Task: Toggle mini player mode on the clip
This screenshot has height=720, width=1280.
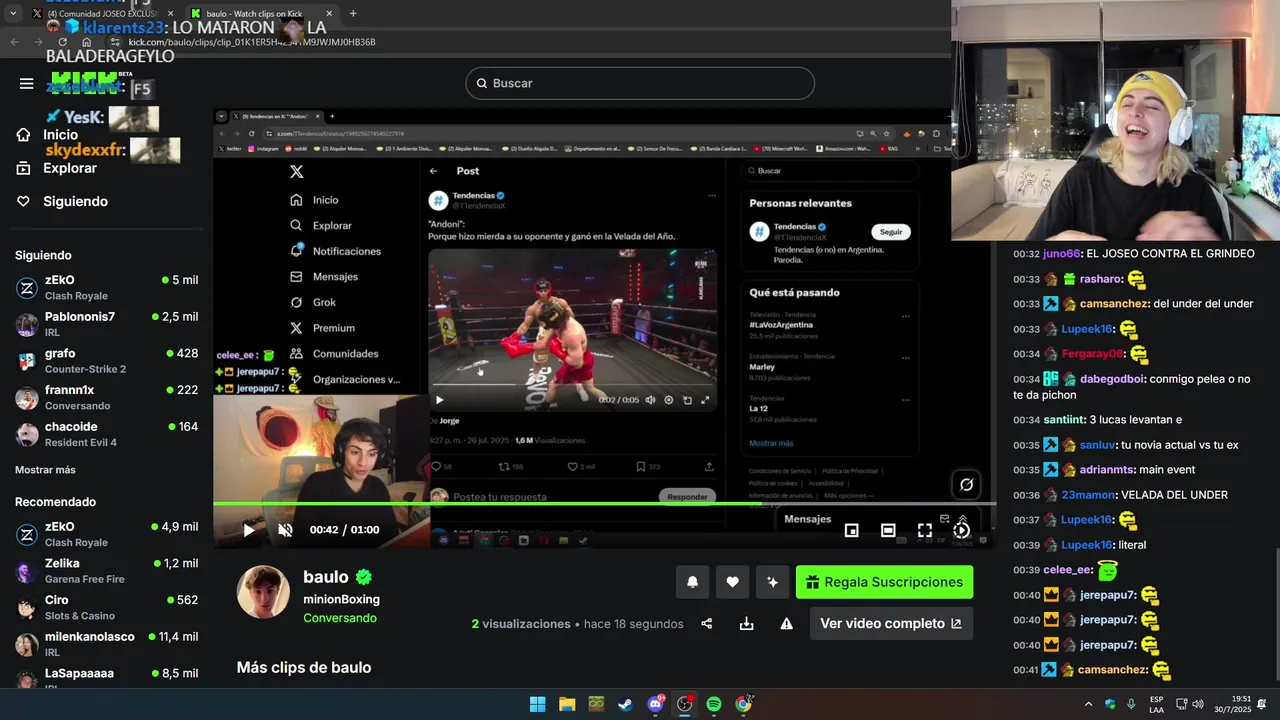Action: (x=852, y=530)
